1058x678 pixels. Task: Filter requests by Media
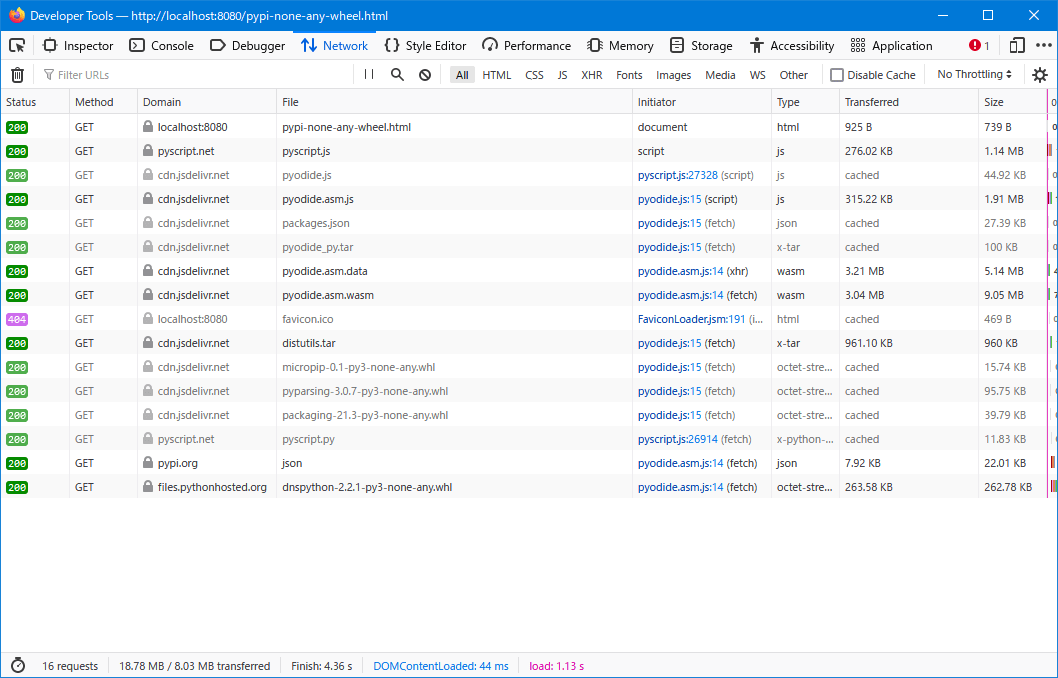720,75
